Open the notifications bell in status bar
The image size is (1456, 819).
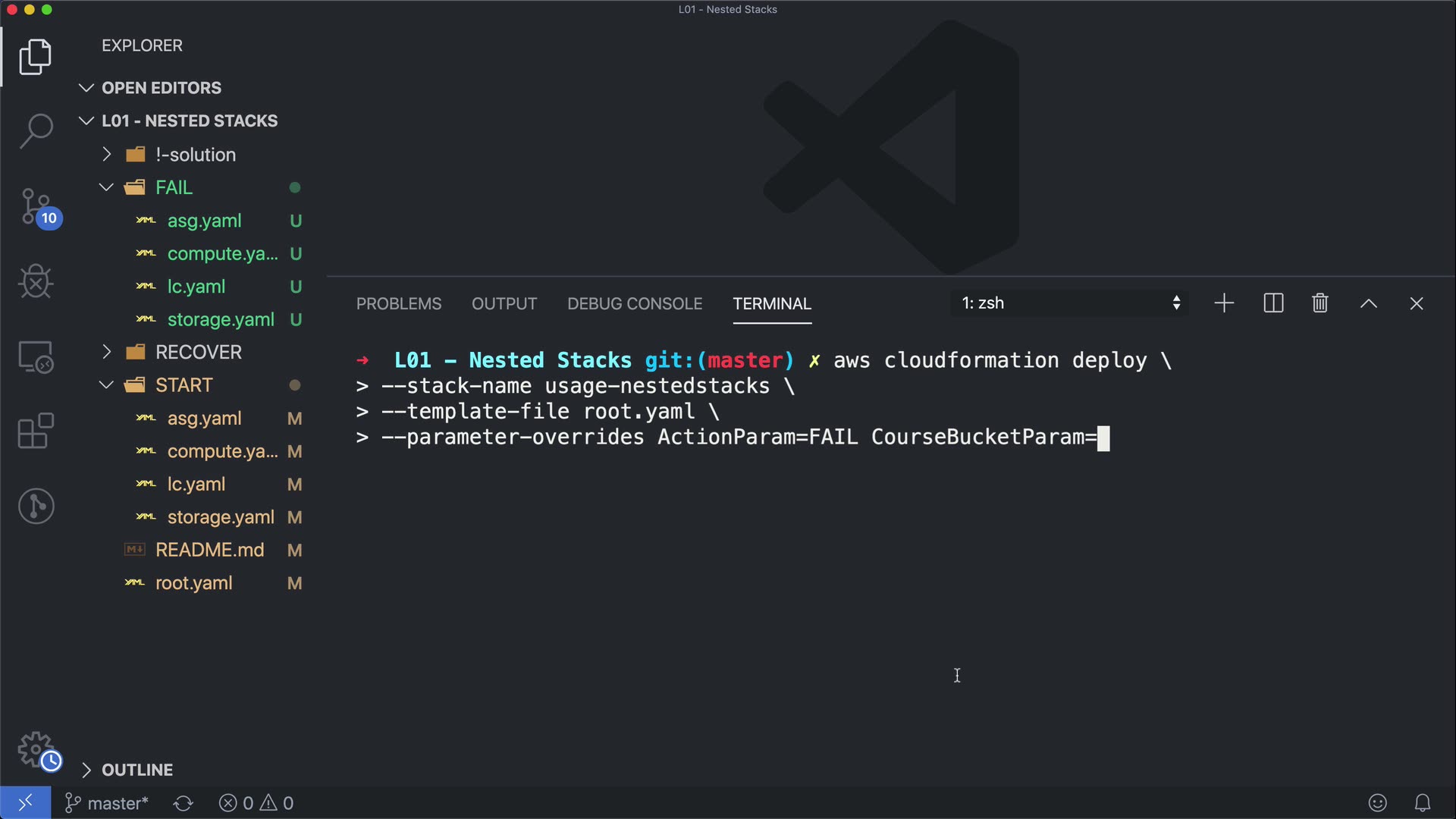tap(1422, 802)
